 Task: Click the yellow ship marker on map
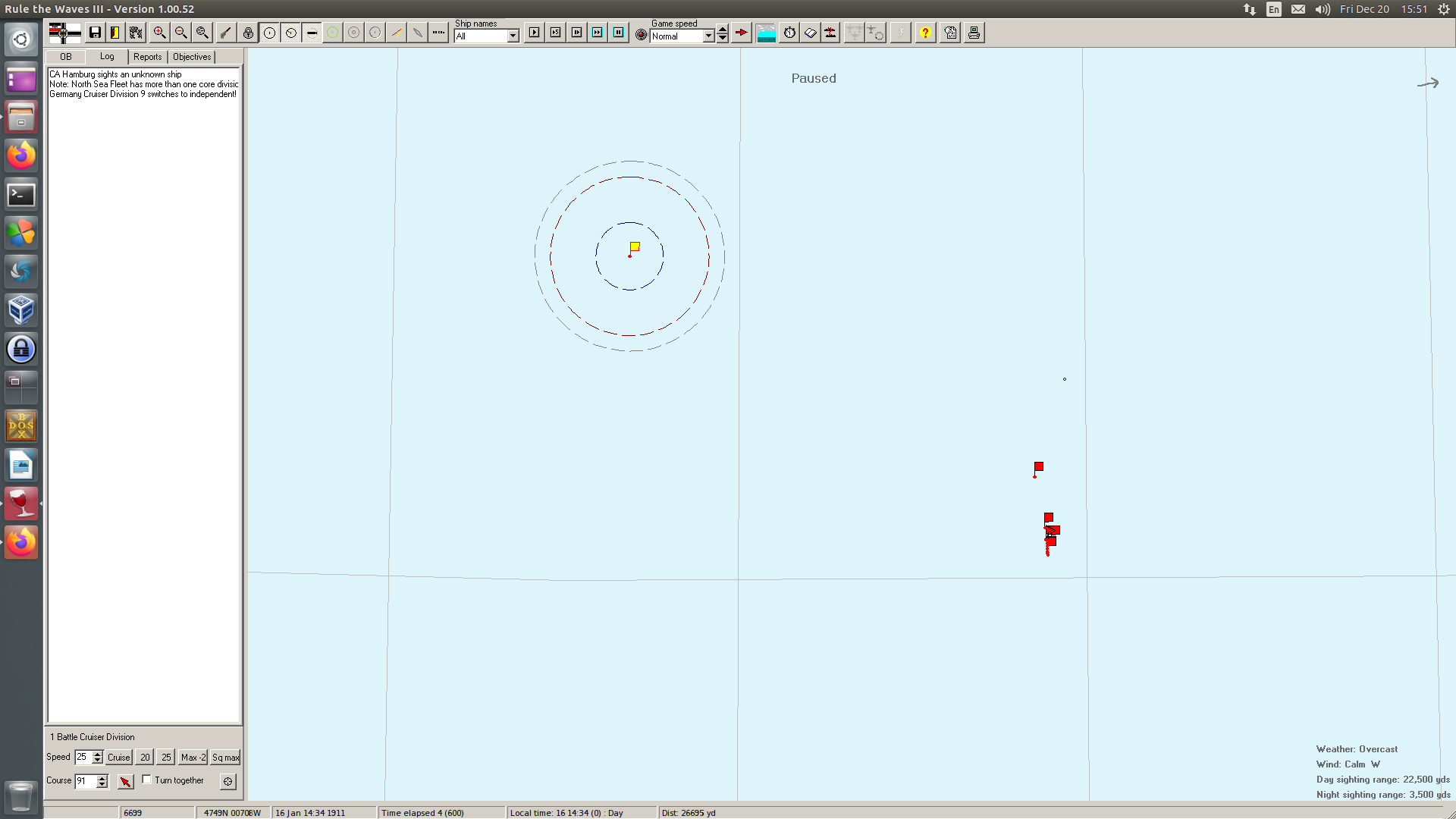click(635, 246)
